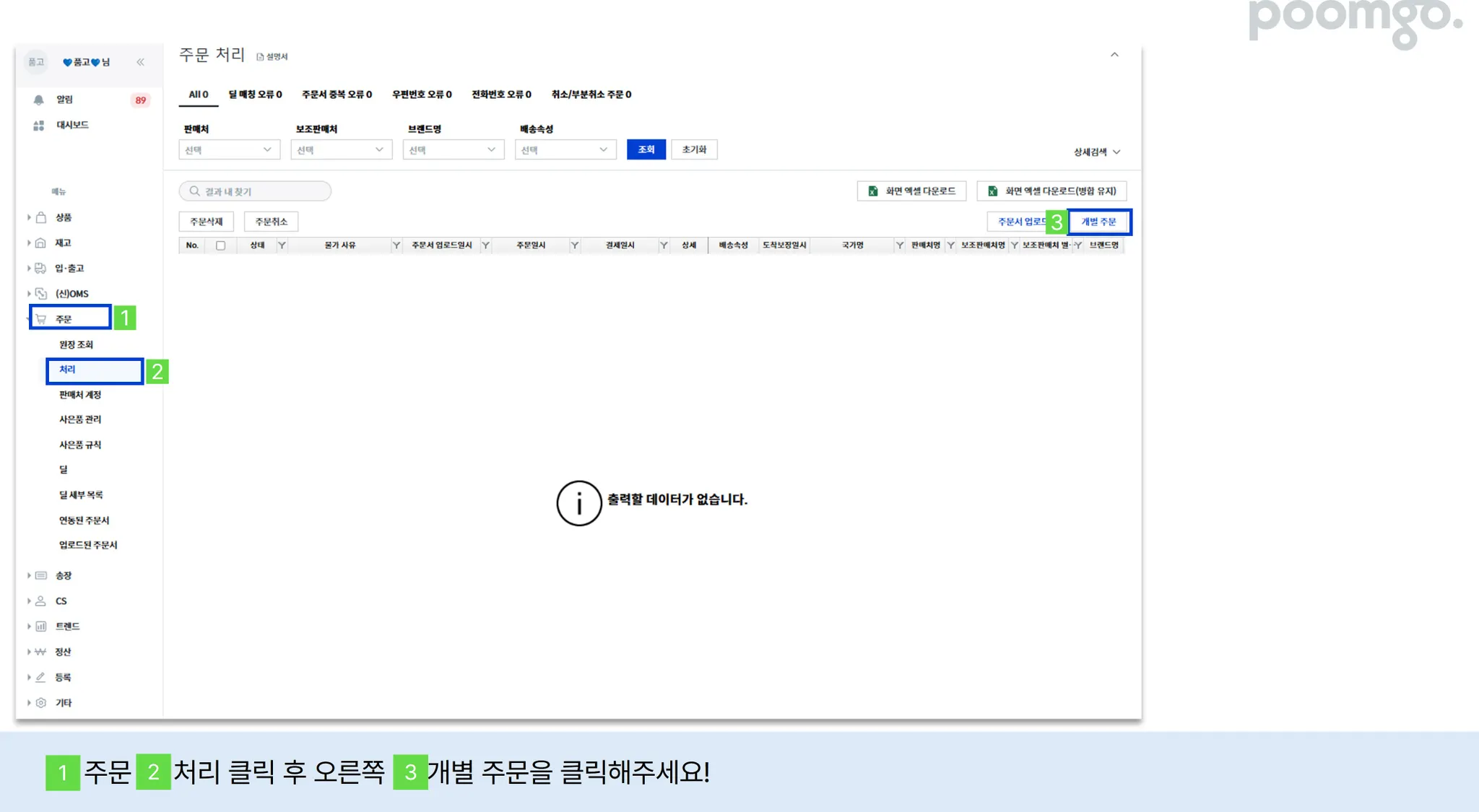The image size is (1479, 812).
Task: Open 판매처 계정 in the sidebar
Action: 80,395
